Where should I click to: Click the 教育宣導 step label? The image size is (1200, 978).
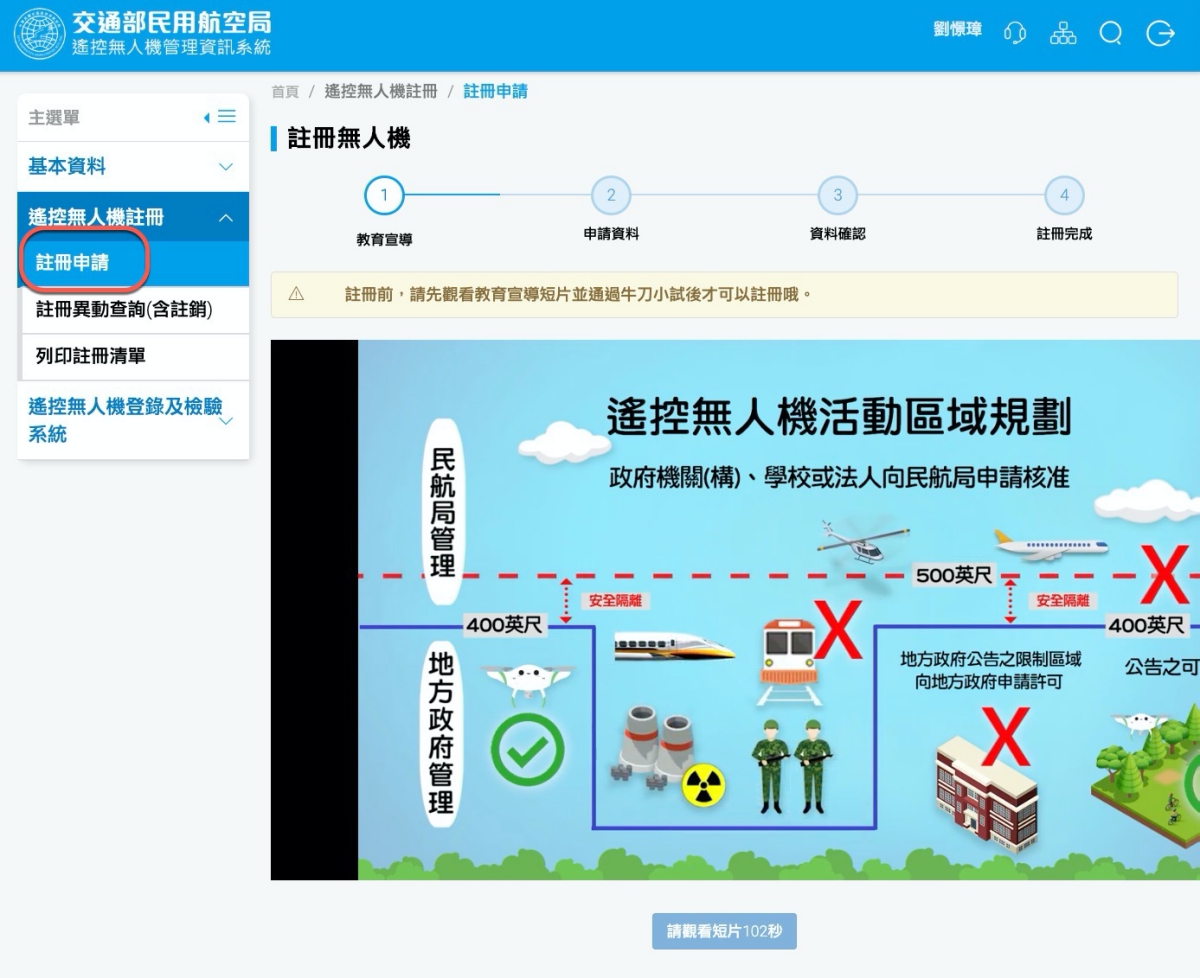pos(385,240)
